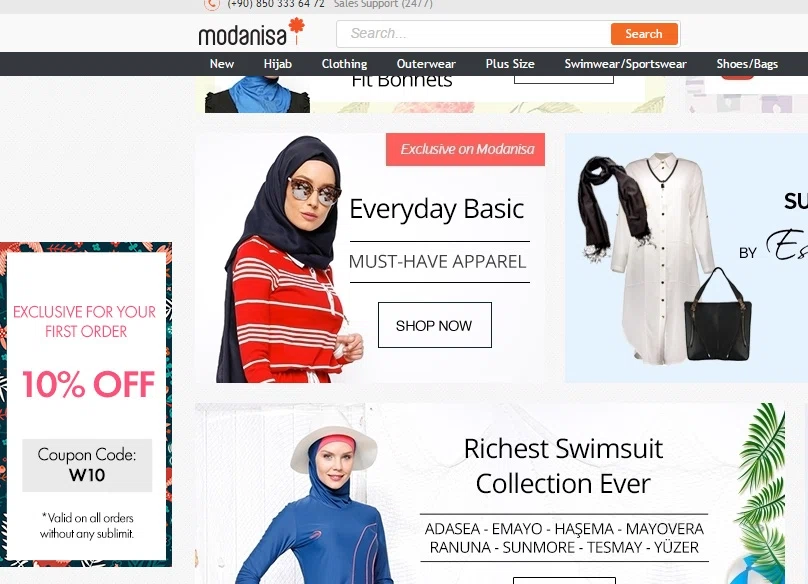Click the Exclusive on Modanisa badge
This screenshot has height=584, width=808.
click(465, 149)
